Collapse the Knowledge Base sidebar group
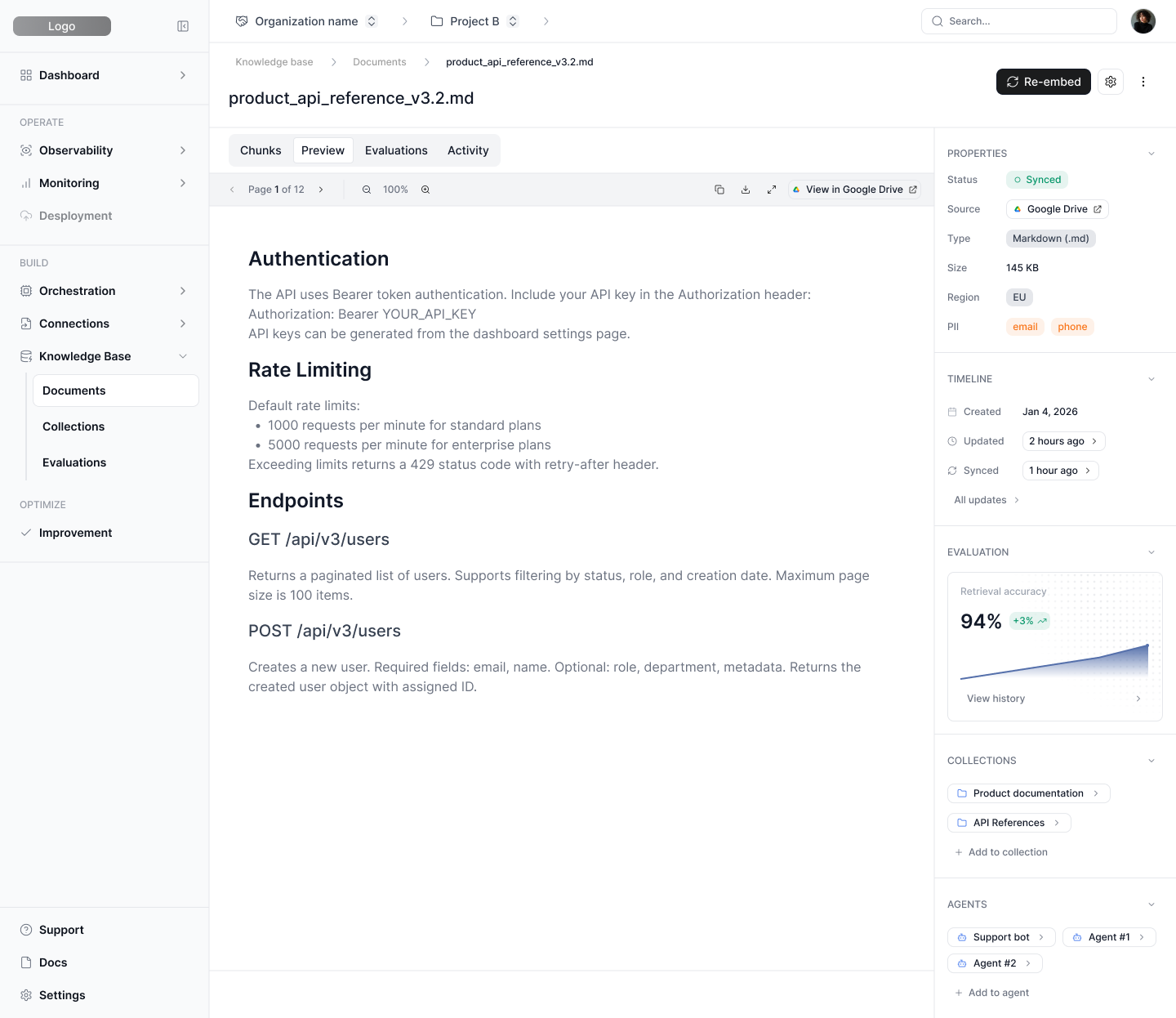The image size is (1176, 1018). pyautogui.click(x=183, y=356)
